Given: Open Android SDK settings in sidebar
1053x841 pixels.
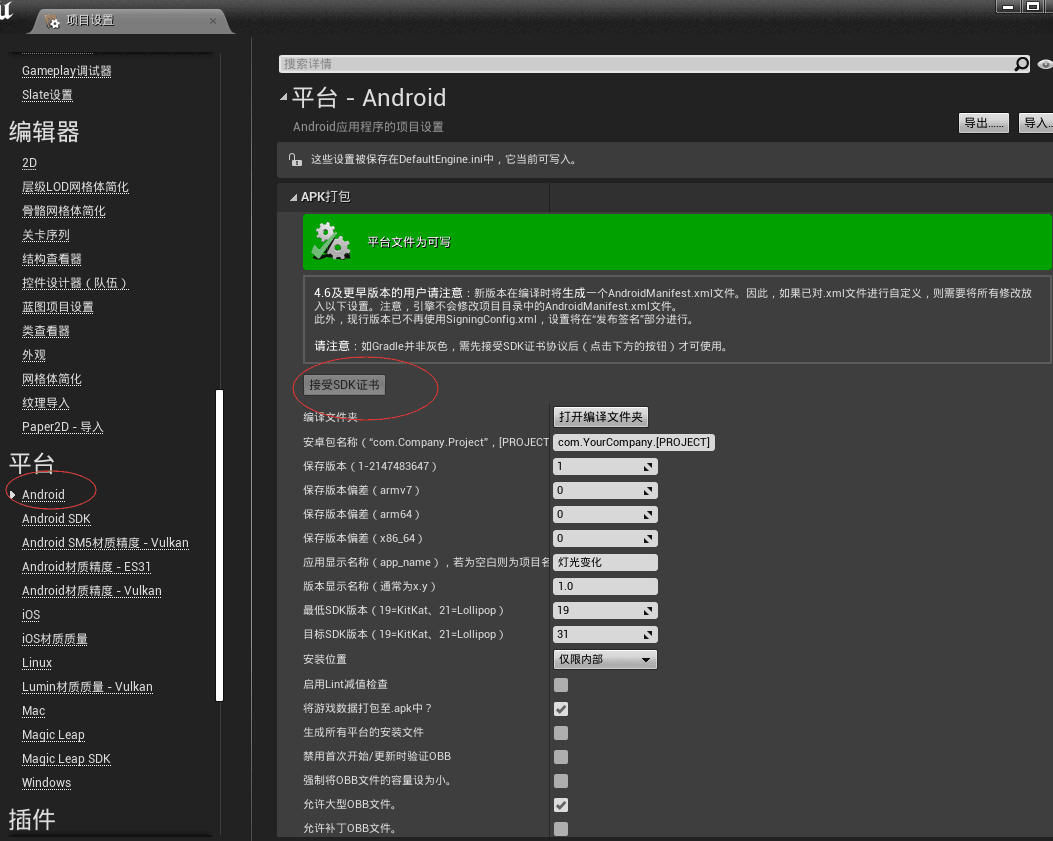Looking at the screenshot, I should click(56, 519).
